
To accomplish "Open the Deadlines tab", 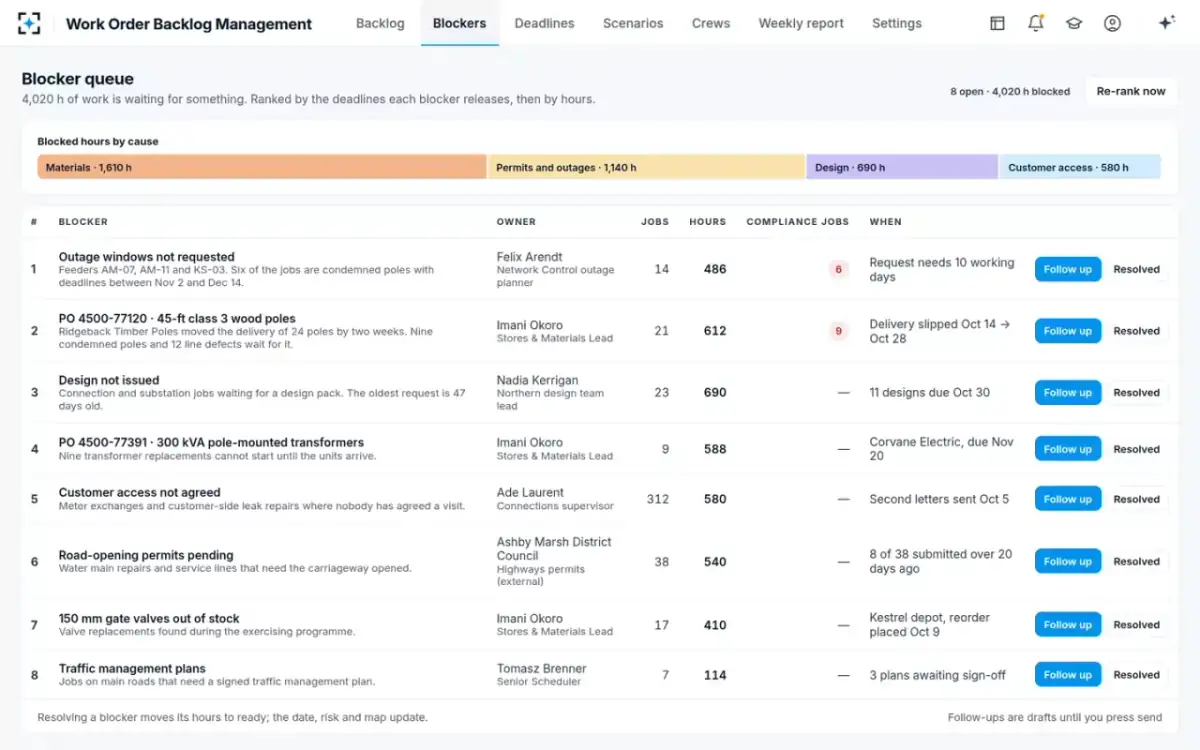I will coord(544,23).
